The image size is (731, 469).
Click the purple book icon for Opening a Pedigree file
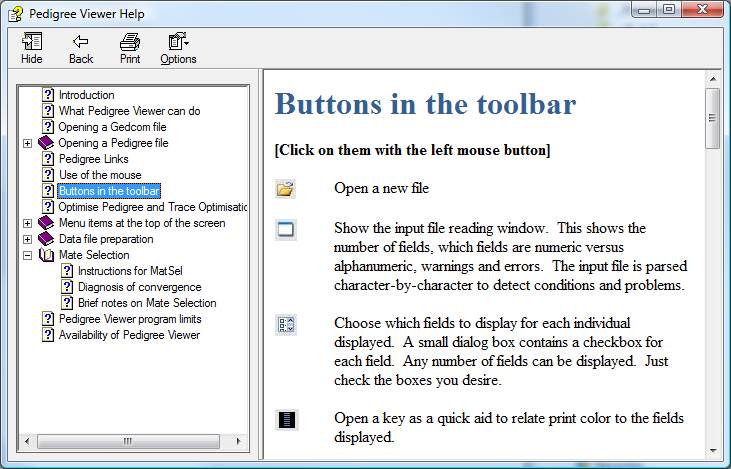(x=46, y=143)
